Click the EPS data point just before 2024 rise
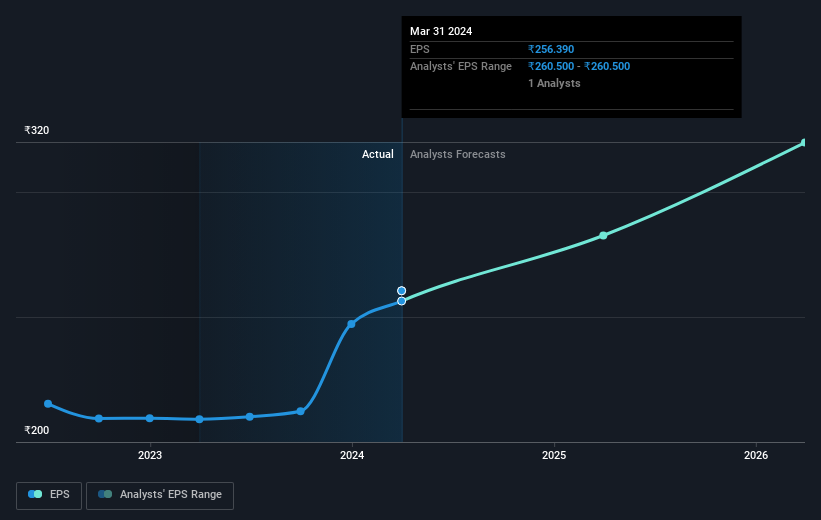Screen dimensions: 821x520 (301, 412)
